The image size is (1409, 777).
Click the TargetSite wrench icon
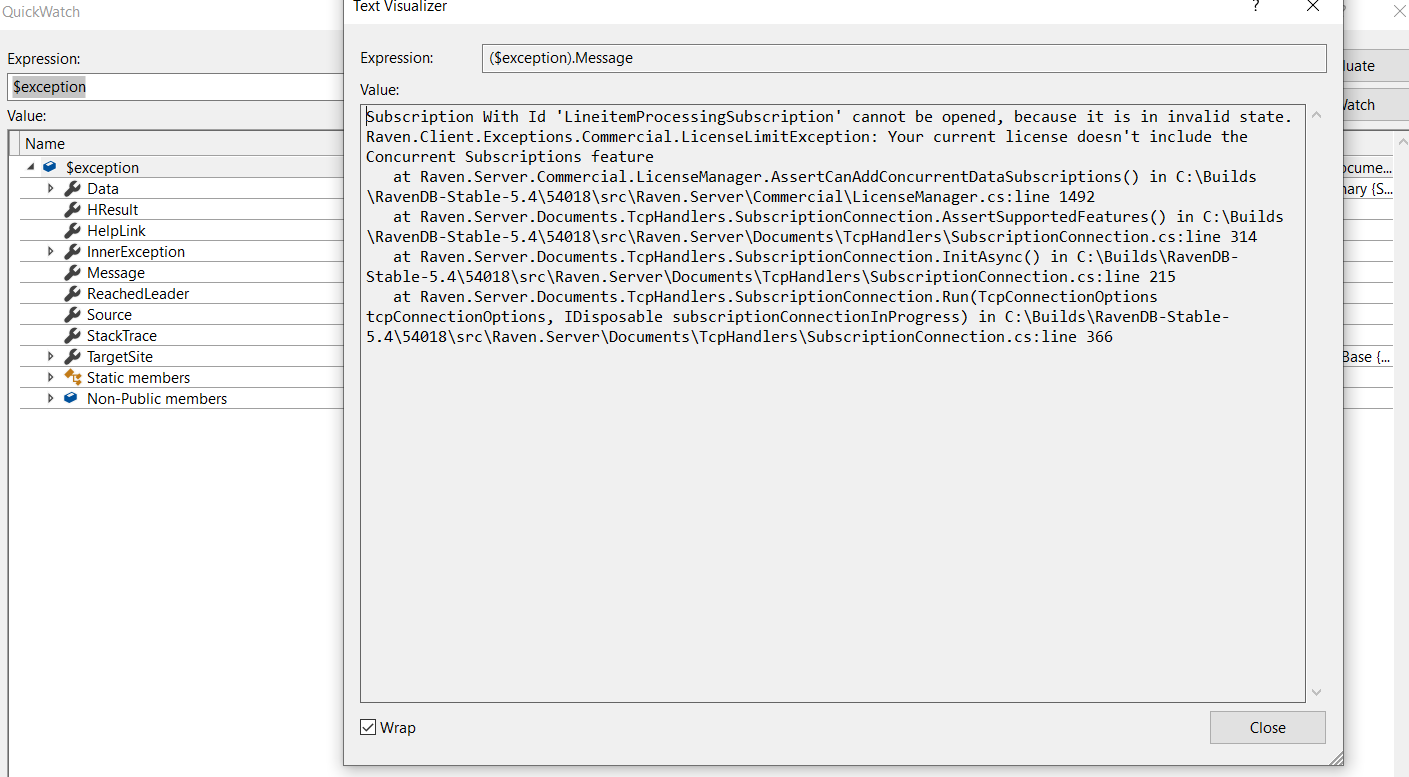72,356
